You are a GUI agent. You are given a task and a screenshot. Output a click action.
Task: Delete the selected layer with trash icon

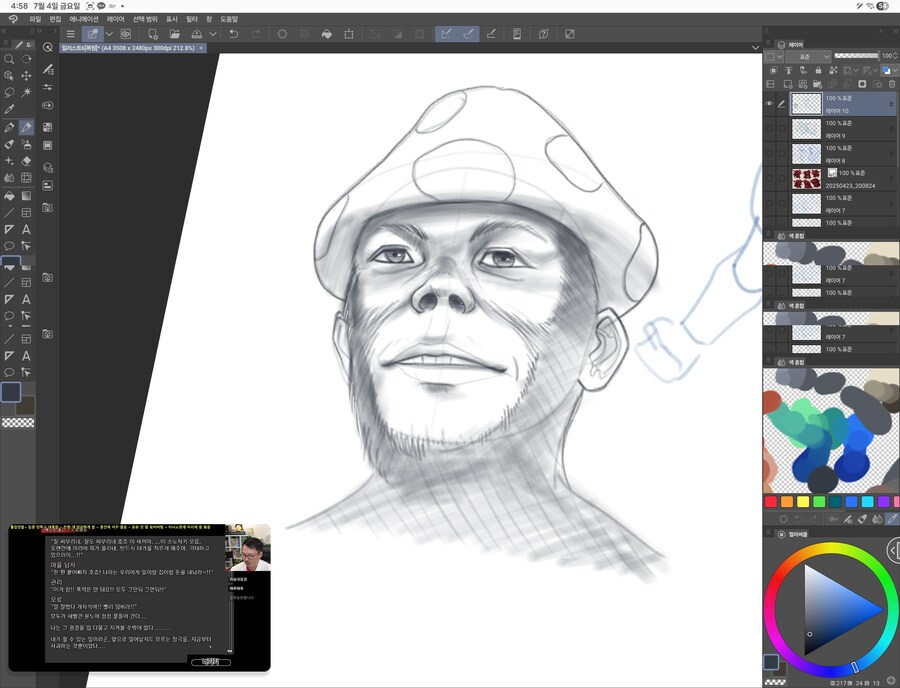[x=892, y=84]
